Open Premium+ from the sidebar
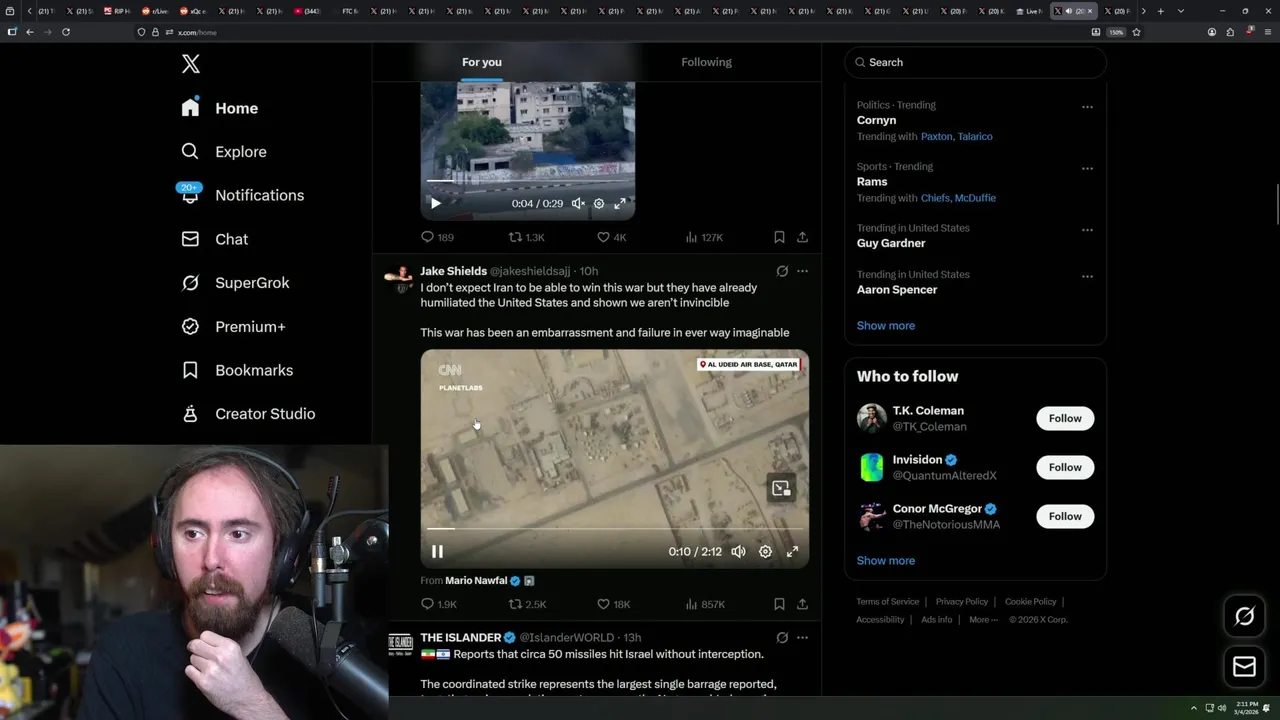The height and width of the screenshot is (720, 1280). coord(233,327)
